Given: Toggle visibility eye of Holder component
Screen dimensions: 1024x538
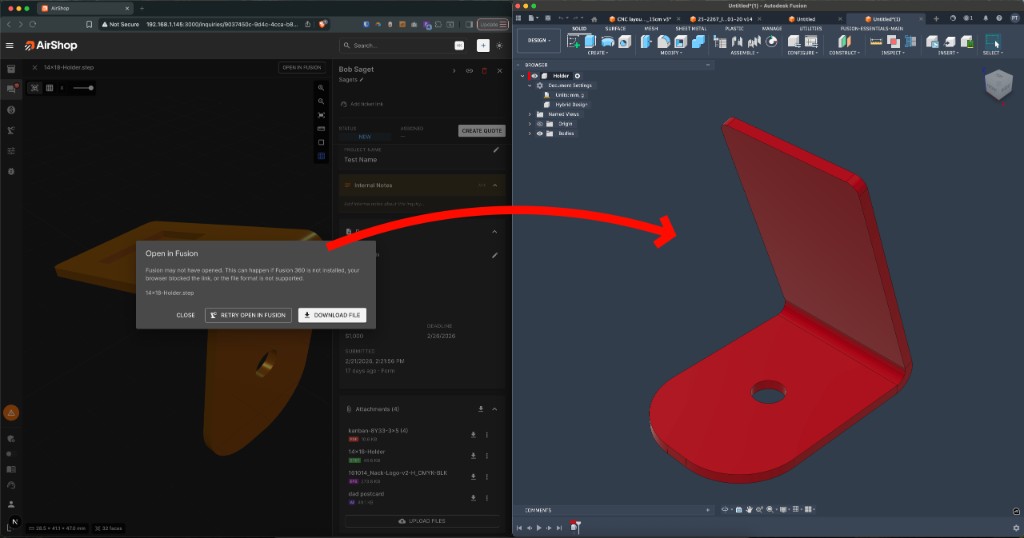Looking at the screenshot, I should (x=534, y=76).
